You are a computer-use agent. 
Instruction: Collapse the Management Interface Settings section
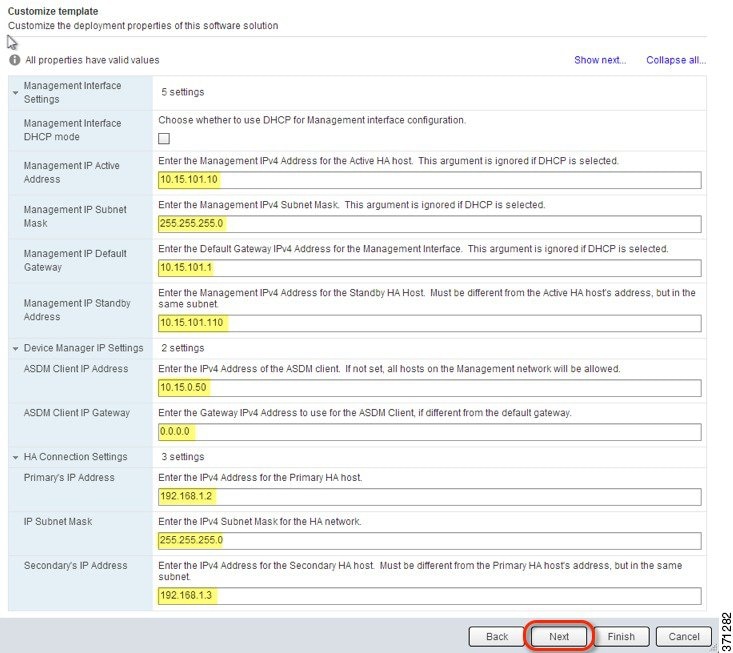[15, 92]
